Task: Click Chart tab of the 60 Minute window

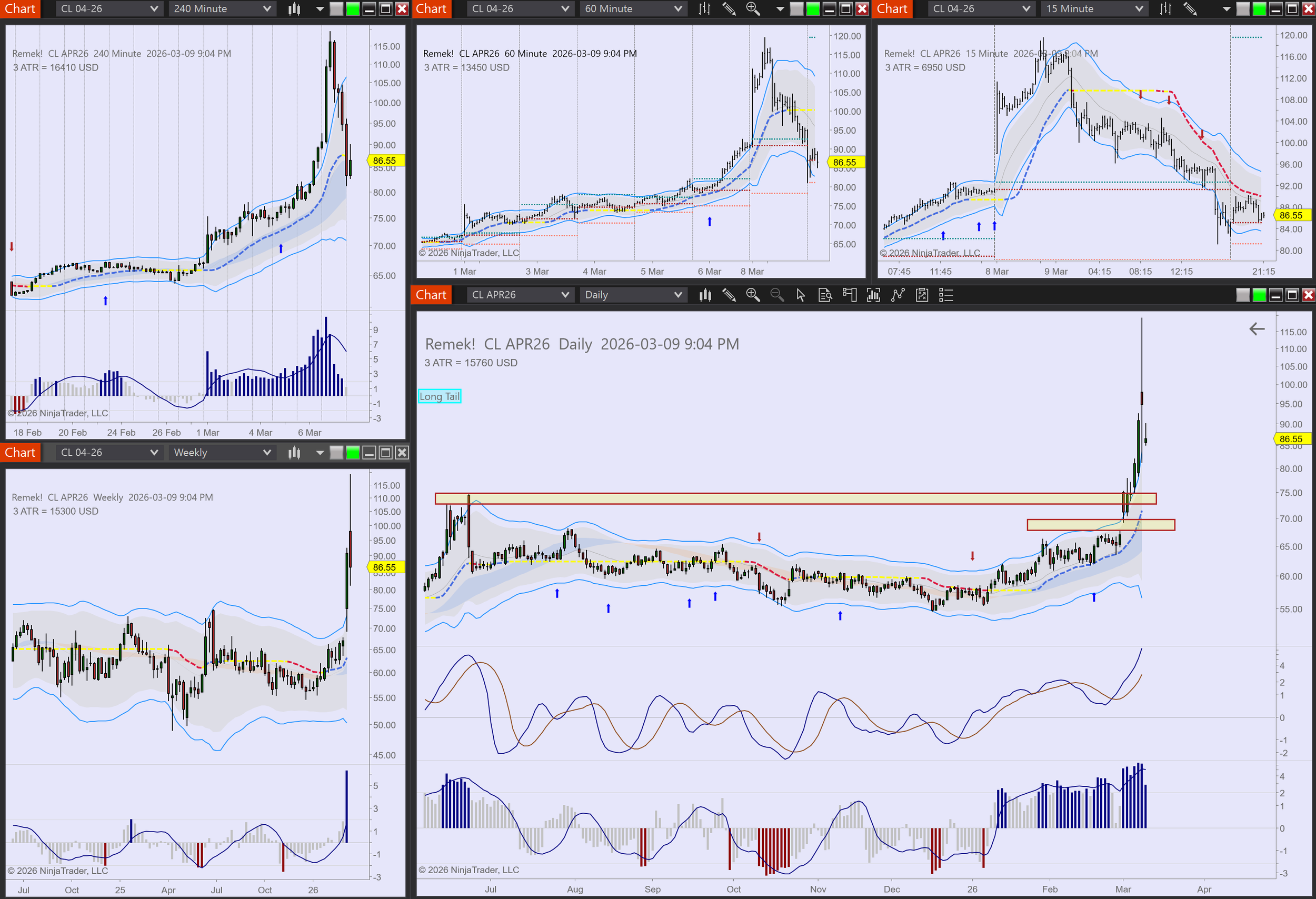Action: (431, 8)
